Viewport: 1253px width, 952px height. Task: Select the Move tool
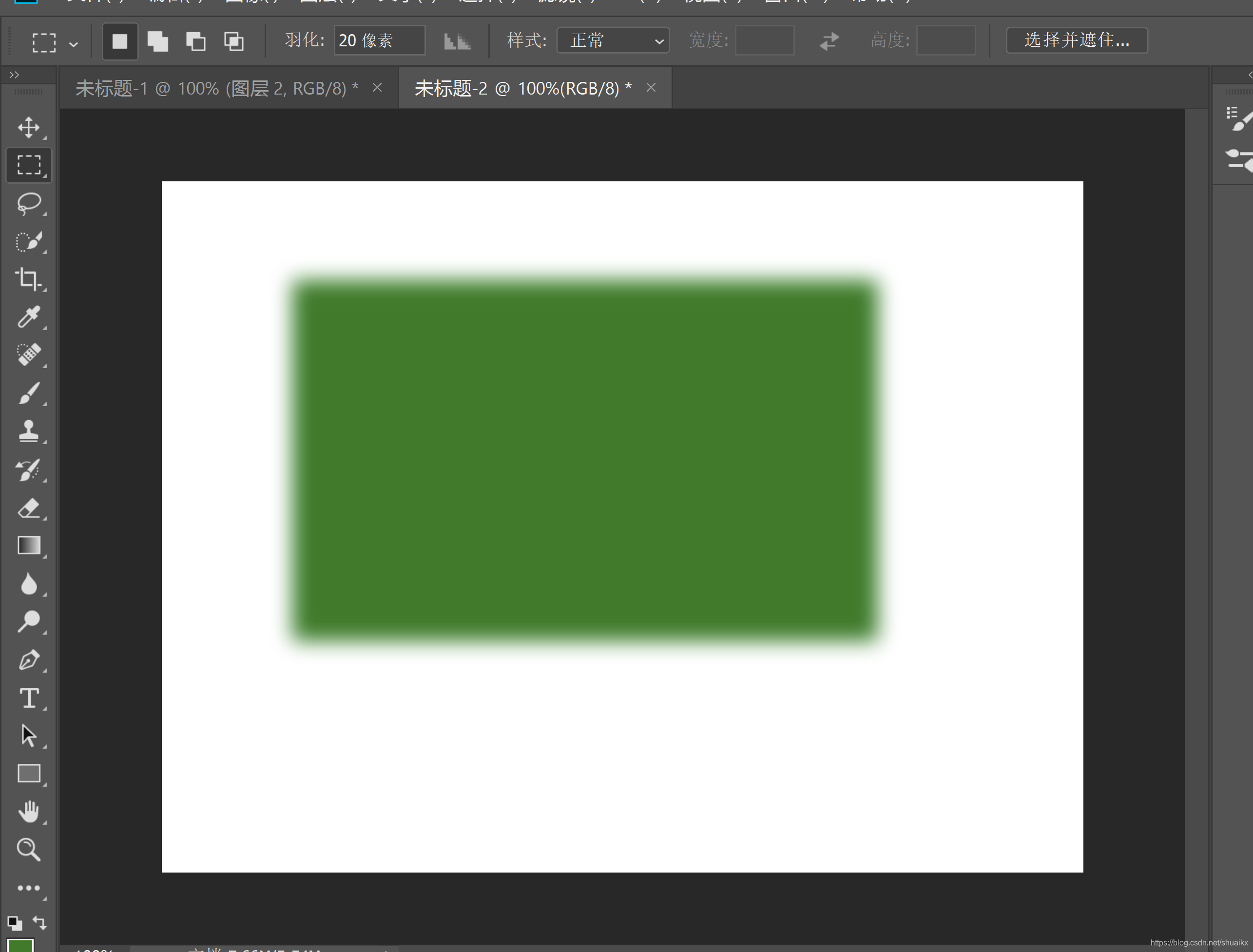click(28, 128)
